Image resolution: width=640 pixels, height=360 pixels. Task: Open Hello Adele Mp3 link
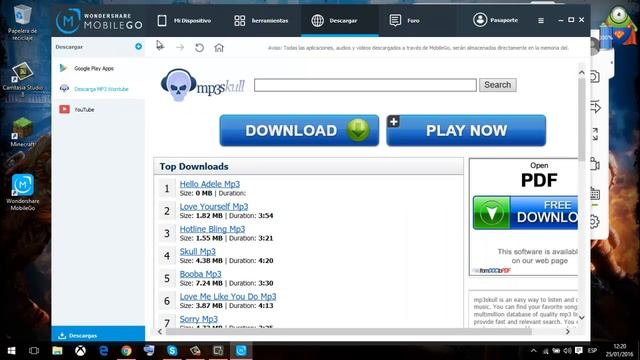[210, 184]
